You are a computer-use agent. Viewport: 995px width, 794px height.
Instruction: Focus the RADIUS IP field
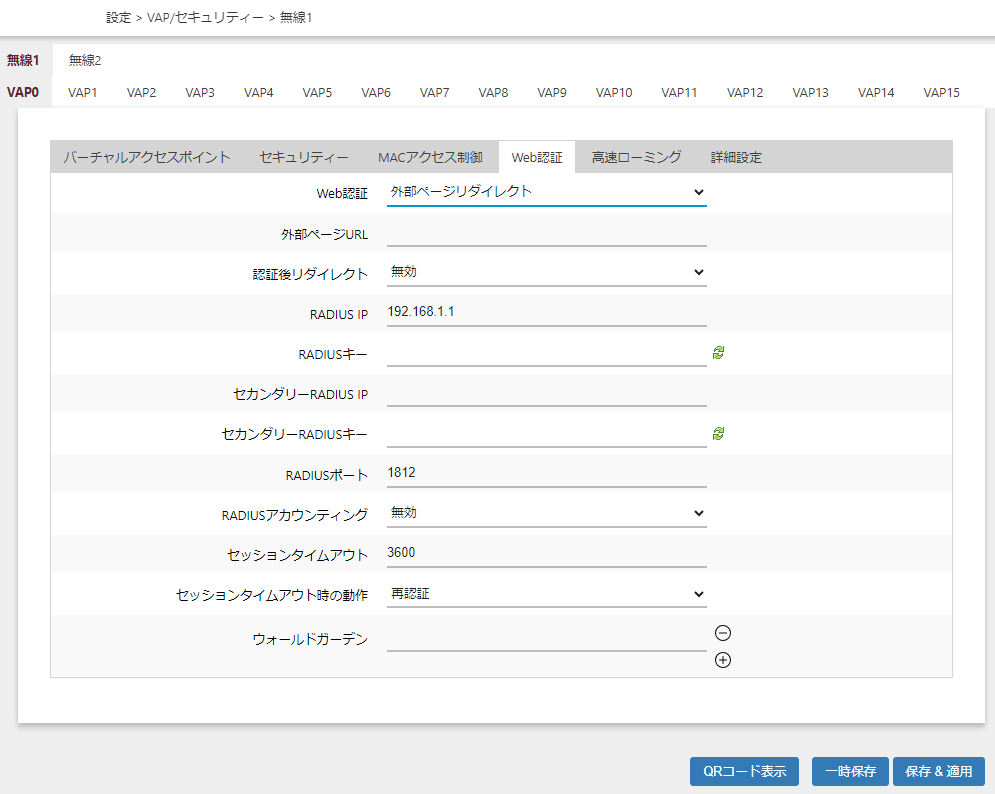click(x=546, y=313)
